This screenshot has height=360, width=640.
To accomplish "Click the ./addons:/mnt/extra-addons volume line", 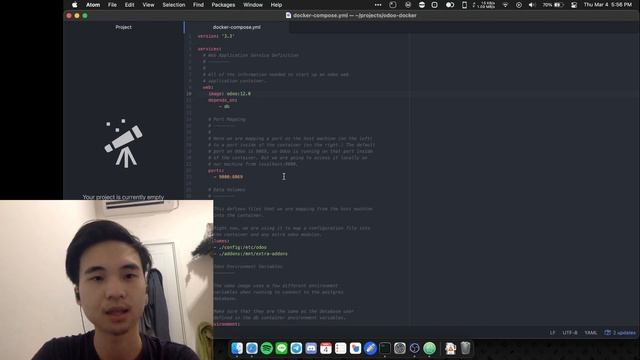I will [x=251, y=254].
